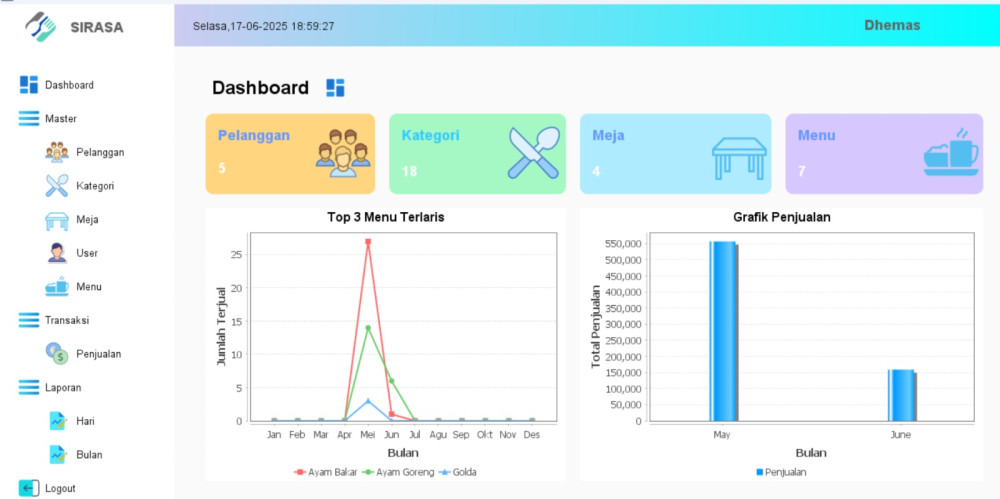Open the Dashboard sidebar entry

pos(70,85)
